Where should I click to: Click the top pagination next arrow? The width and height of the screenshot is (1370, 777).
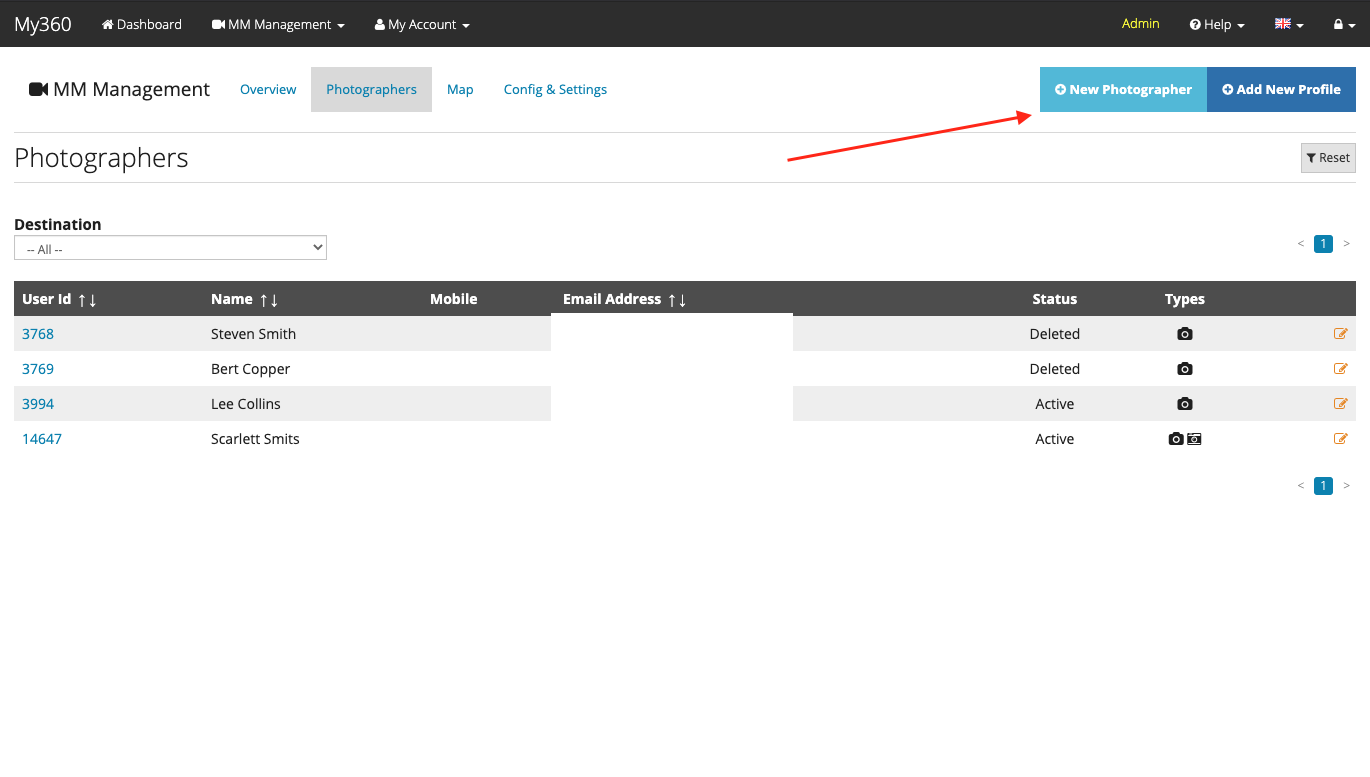point(1346,243)
